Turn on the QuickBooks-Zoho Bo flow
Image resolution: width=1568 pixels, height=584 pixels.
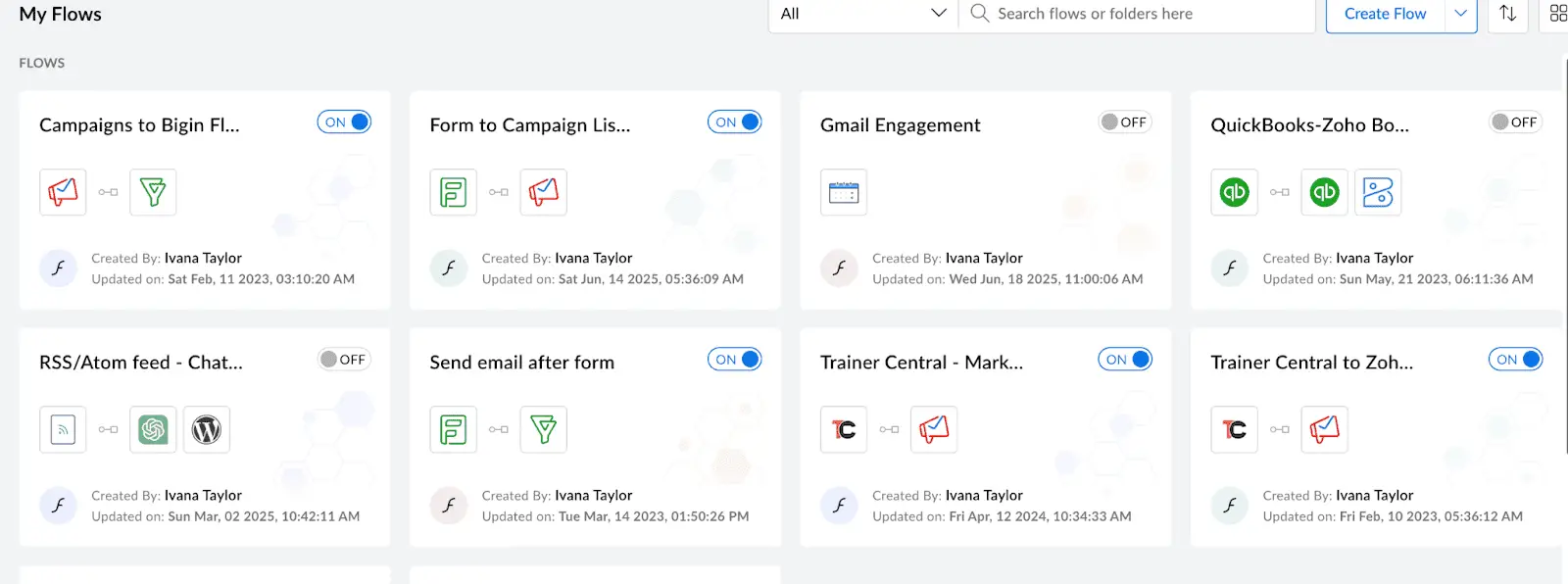click(x=1515, y=122)
